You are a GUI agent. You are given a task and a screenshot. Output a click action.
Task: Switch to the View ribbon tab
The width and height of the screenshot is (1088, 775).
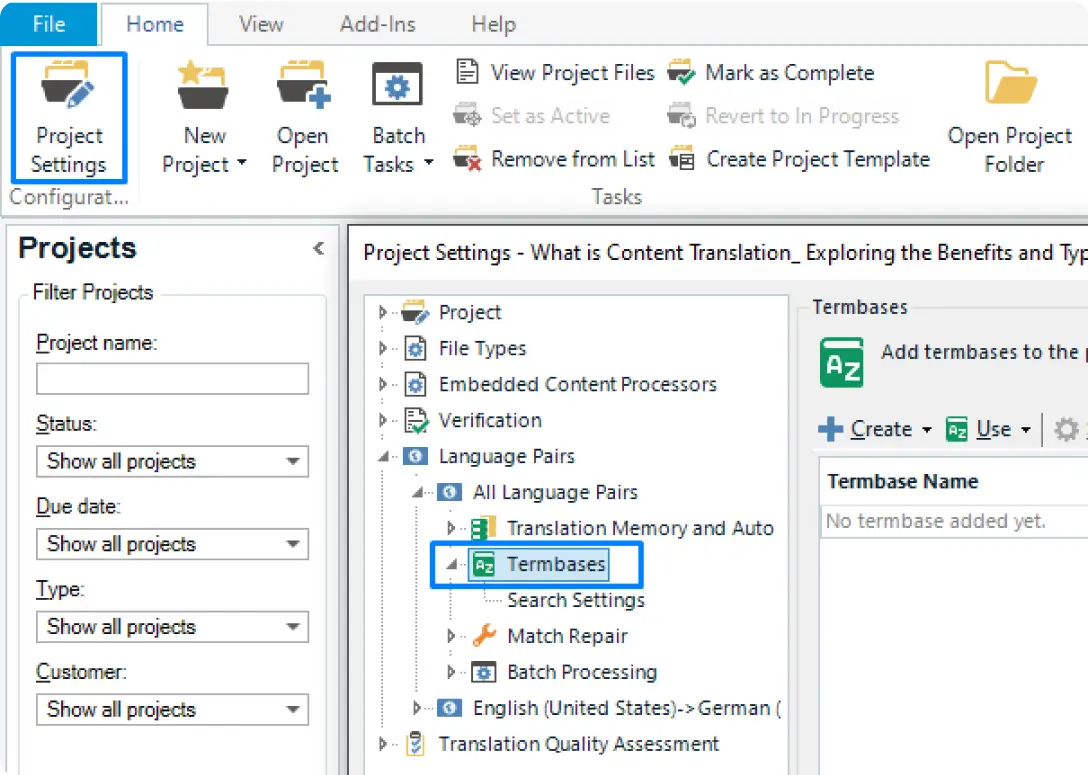(261, 24)
